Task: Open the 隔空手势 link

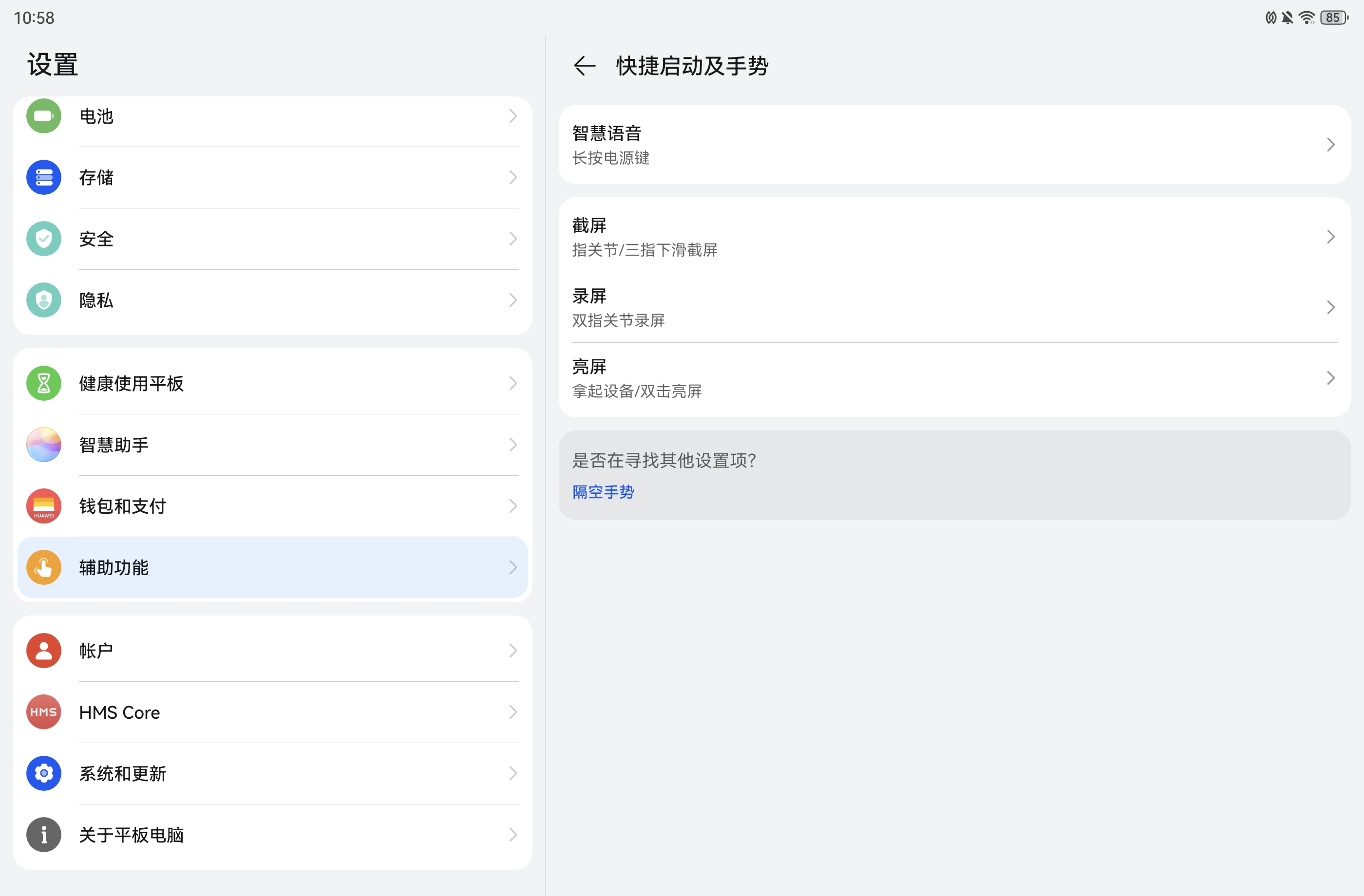Action: click(x=603, y=491)
